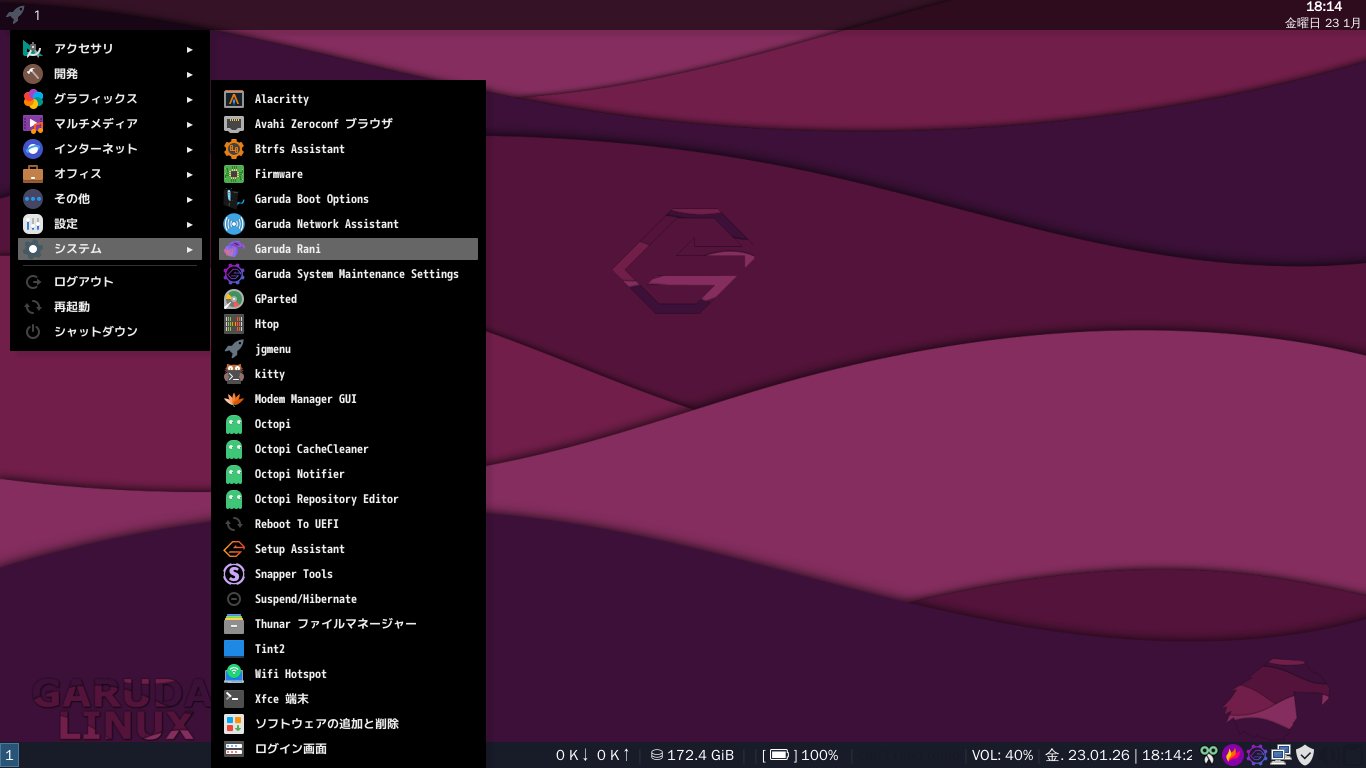Open the グラフィックス menu category

point(108,99)
